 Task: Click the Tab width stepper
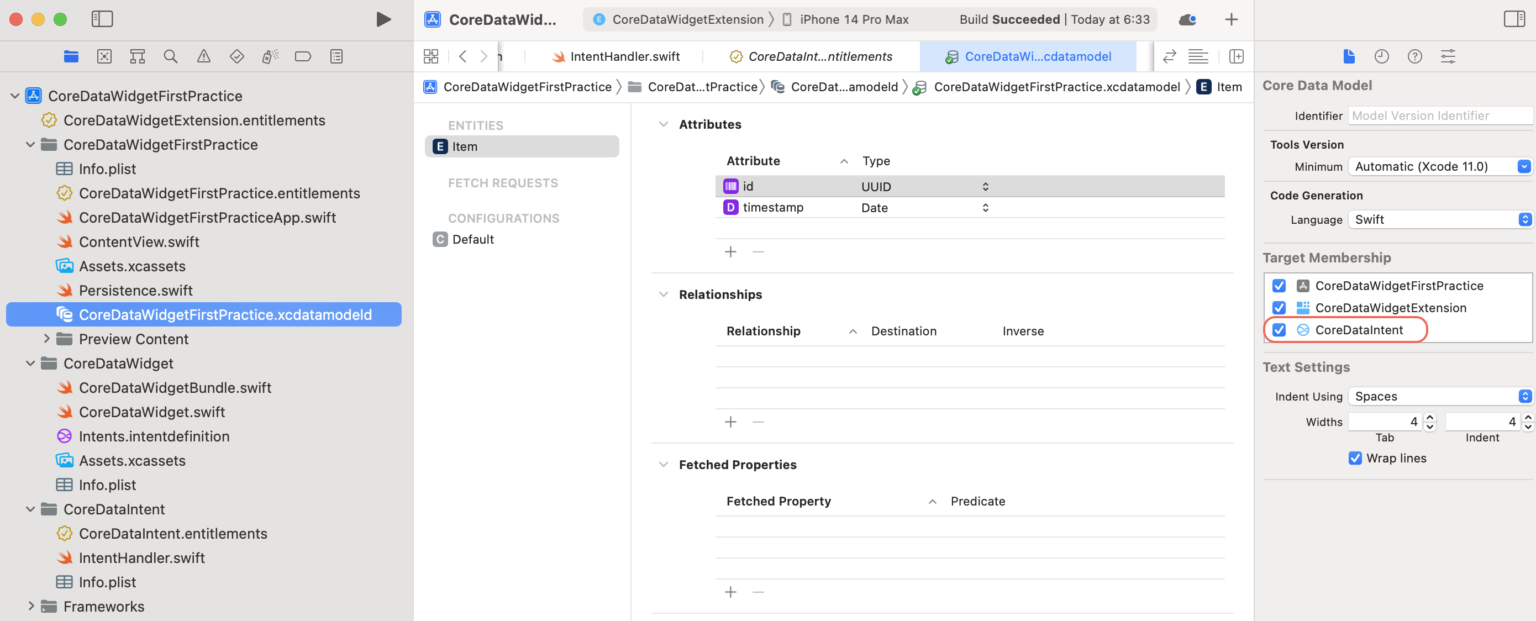[x=1430, y=422]
